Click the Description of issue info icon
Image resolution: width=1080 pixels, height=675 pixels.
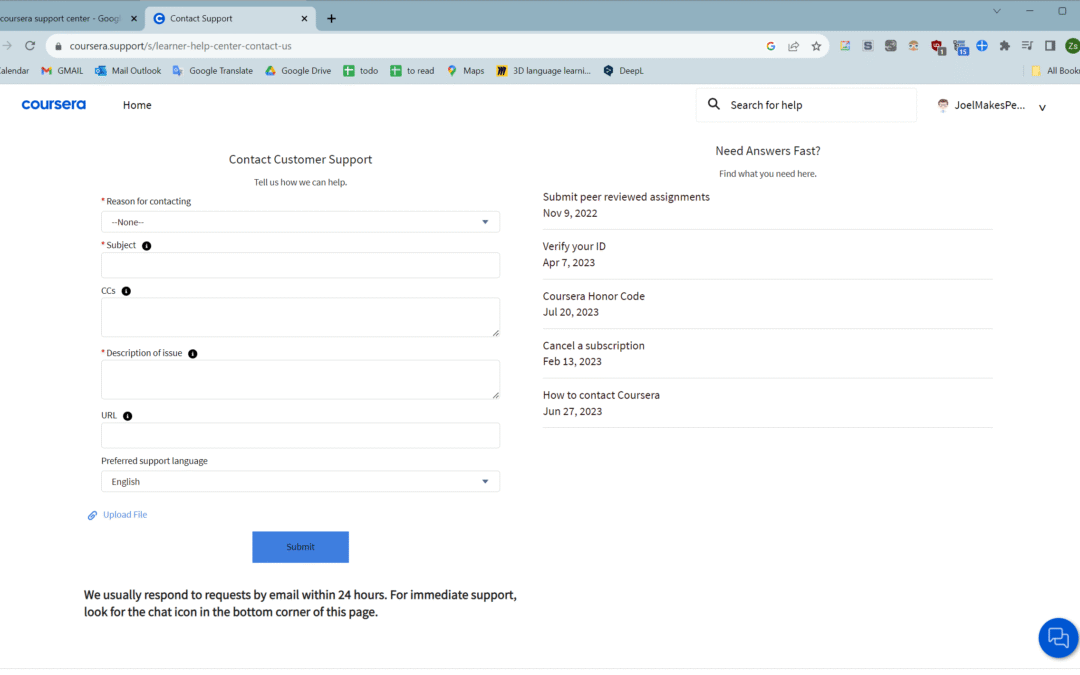193,354
